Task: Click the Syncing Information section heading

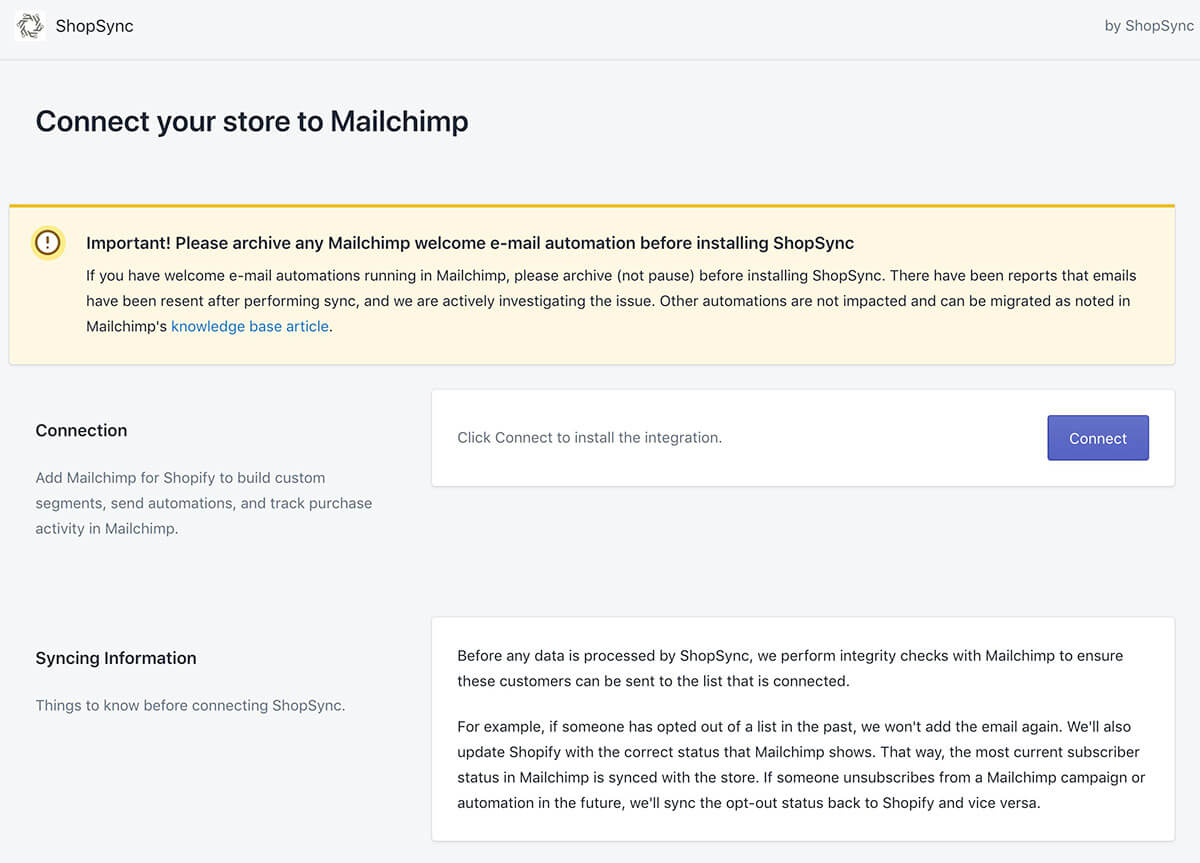Action: point(116,658)
